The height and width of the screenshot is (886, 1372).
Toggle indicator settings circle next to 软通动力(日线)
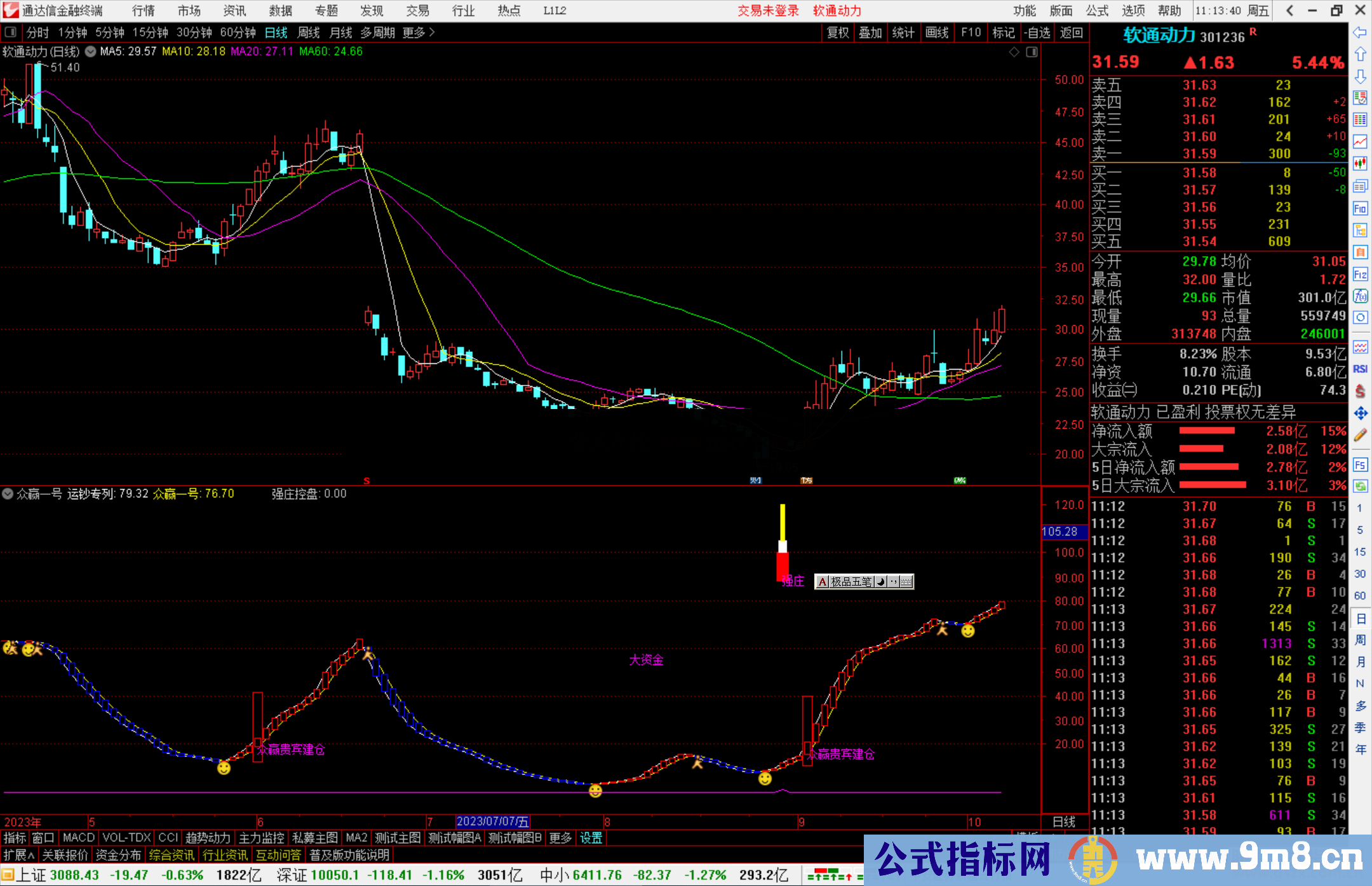tap(90, 51)
